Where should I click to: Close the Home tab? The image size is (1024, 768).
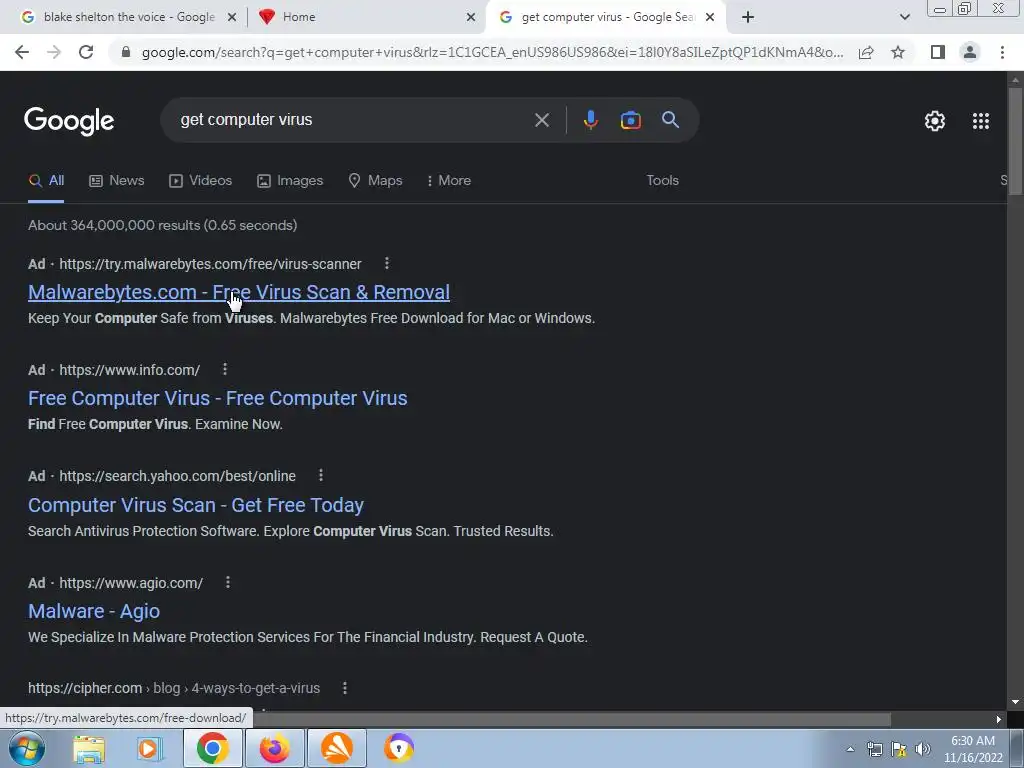tap(471, 17)
